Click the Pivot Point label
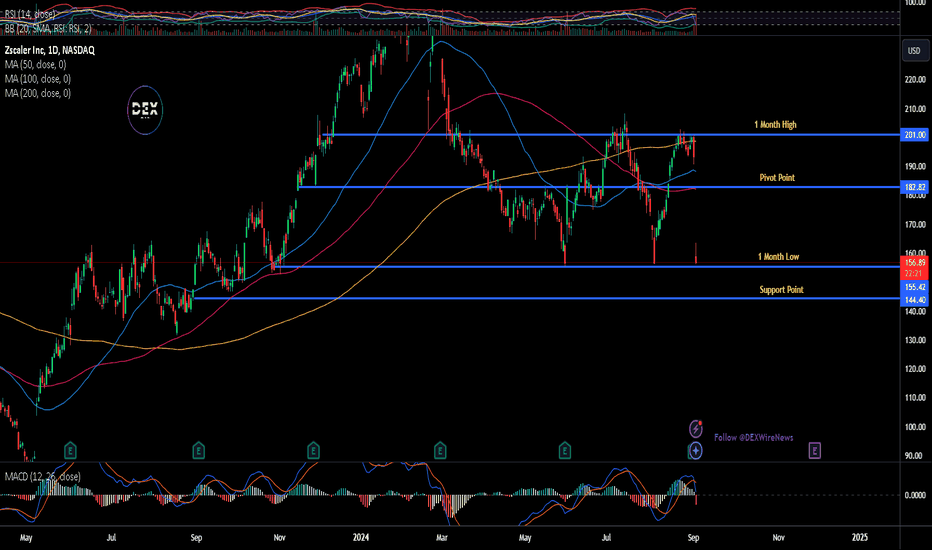932x550 pixels. (777, 178)
